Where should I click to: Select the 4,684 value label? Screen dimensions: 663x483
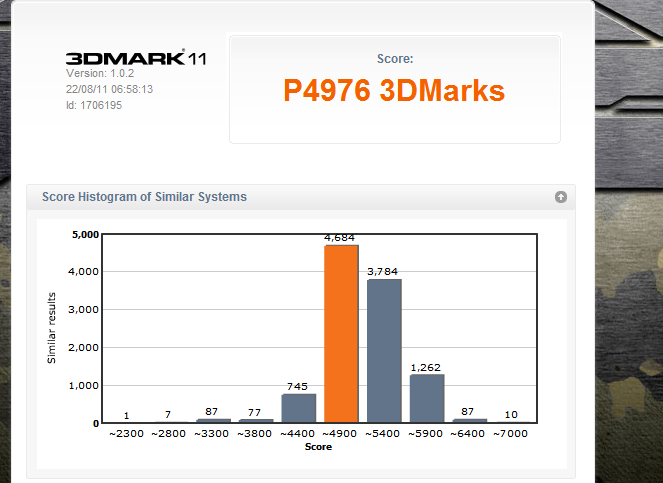coord(341,238)
